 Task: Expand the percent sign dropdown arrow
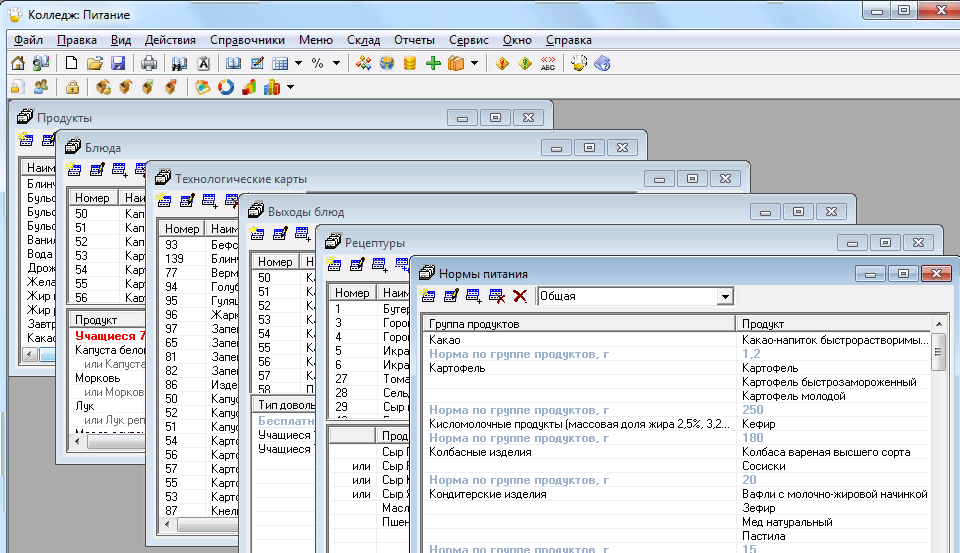[336, 64]
